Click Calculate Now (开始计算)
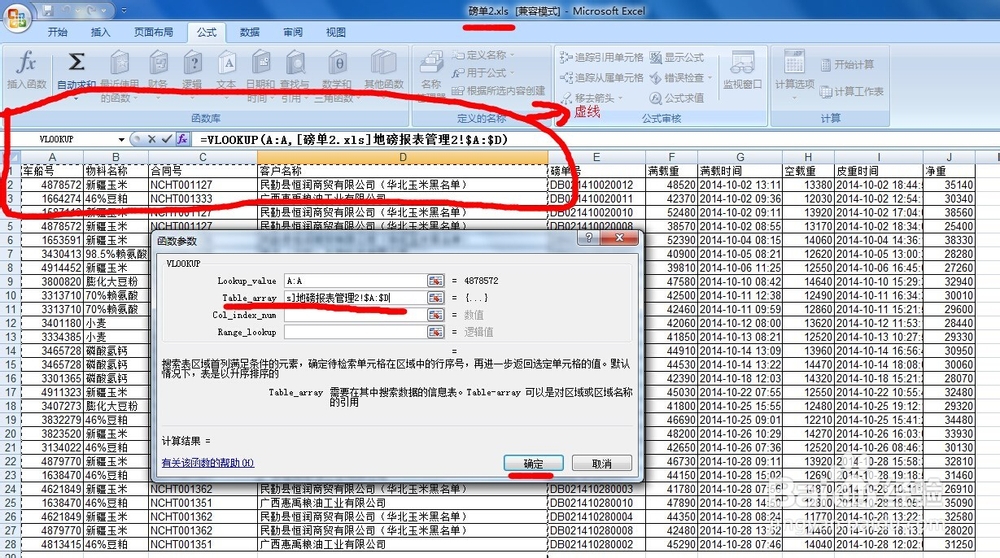Screen dimensions: 1000x558 (x=847, y=64)
